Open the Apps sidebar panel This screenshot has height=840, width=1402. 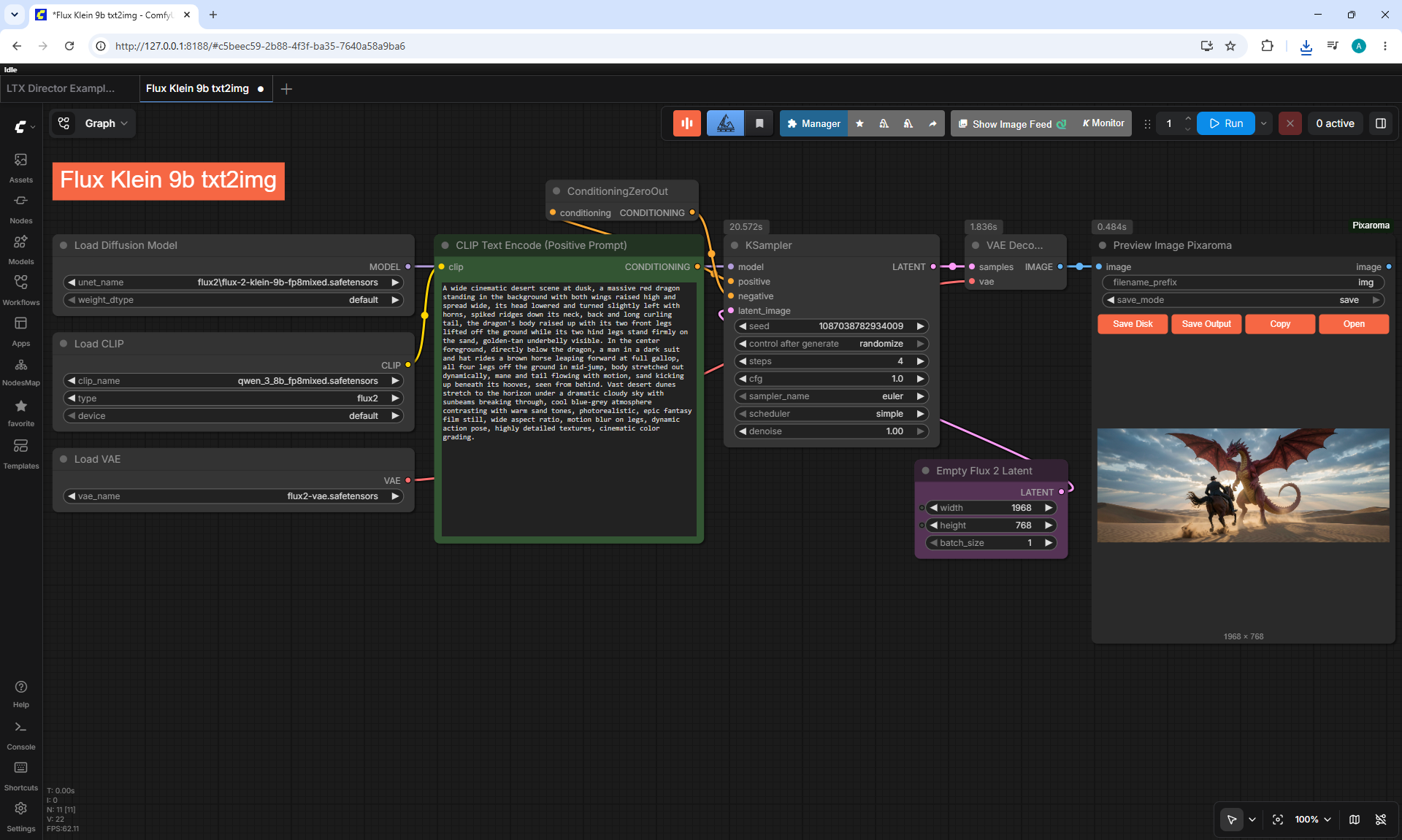coord(21,331)
